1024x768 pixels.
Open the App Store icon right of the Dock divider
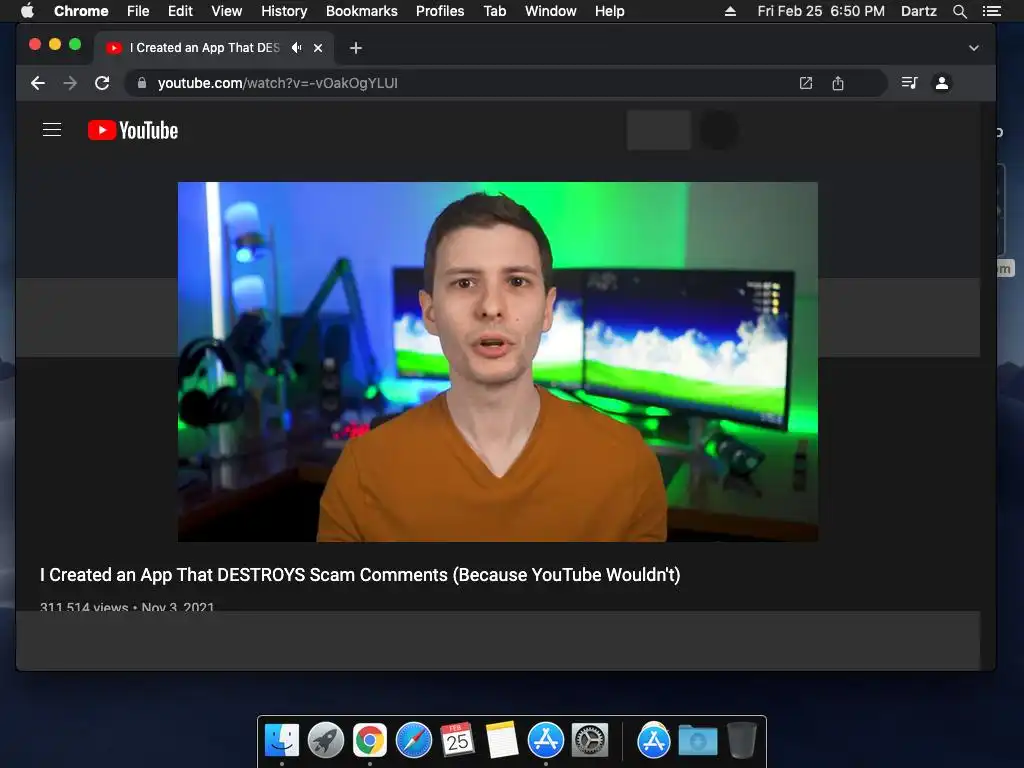654,741
